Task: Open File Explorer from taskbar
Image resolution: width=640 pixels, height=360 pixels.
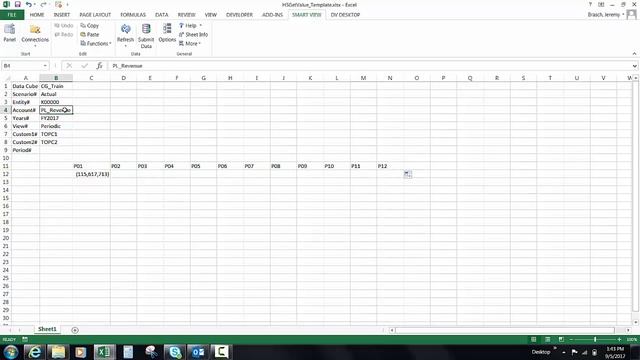Action: point(58,352)
